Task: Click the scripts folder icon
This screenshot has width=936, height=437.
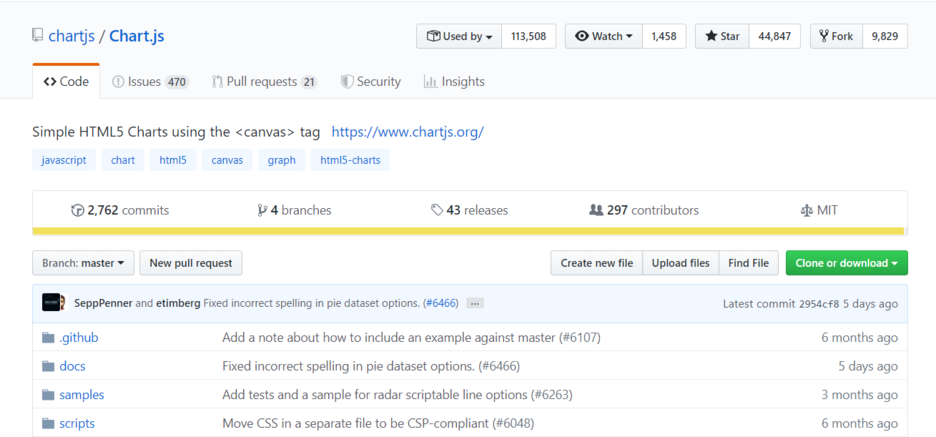Action: pyautogui.click(x=48, y=424)
